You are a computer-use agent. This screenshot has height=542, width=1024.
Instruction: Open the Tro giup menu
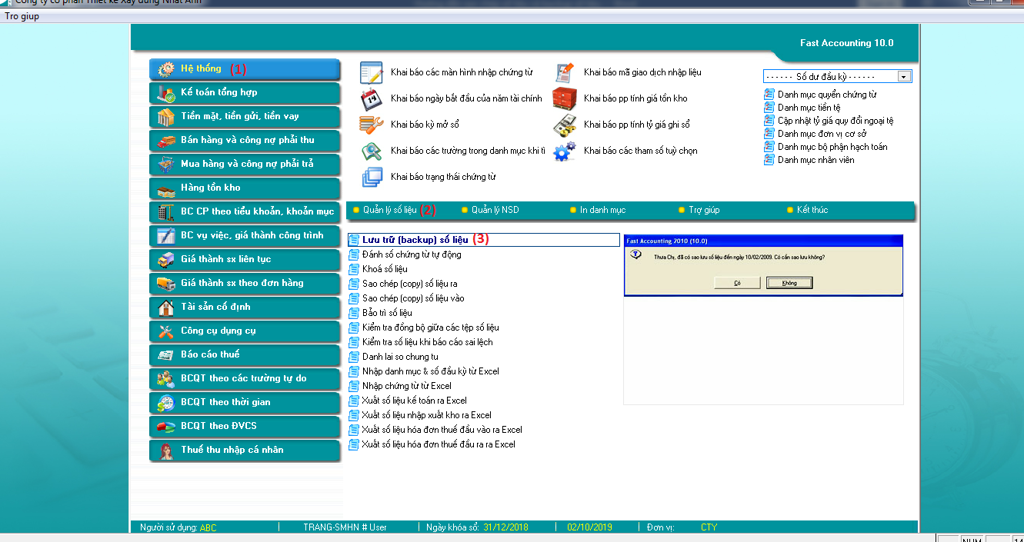(22, 16)
